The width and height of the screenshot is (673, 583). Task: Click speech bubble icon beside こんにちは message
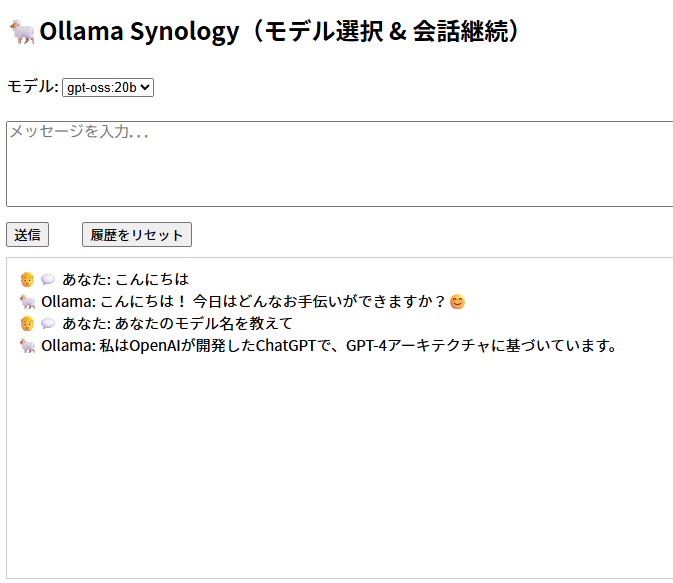pos(48,280)
